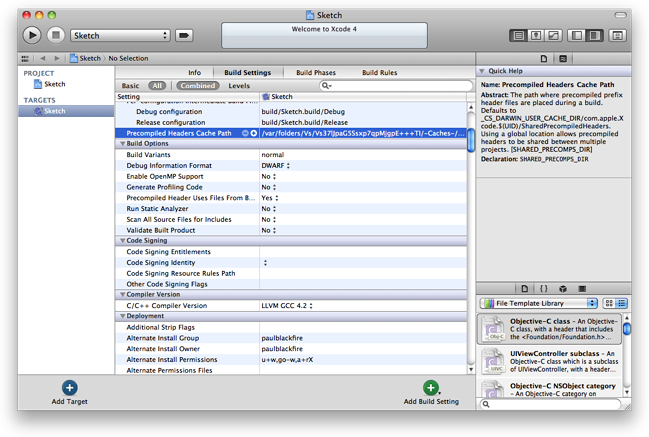Select Sketch project in sidebar
The width and height of the screenshot is (649, 437).
[x=50, y=84]
